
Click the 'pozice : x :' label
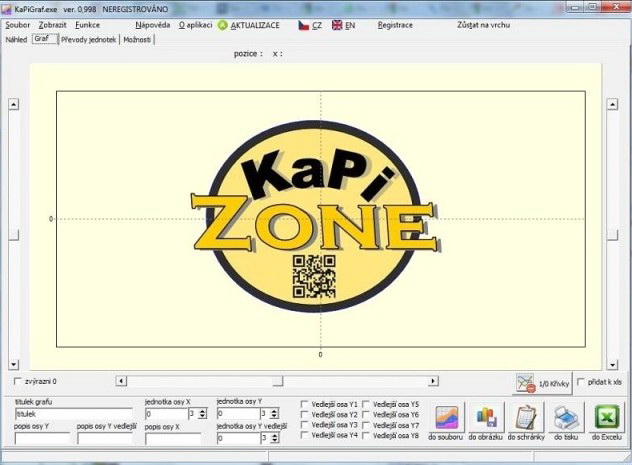pyautogui.click(x=258, y=54)
